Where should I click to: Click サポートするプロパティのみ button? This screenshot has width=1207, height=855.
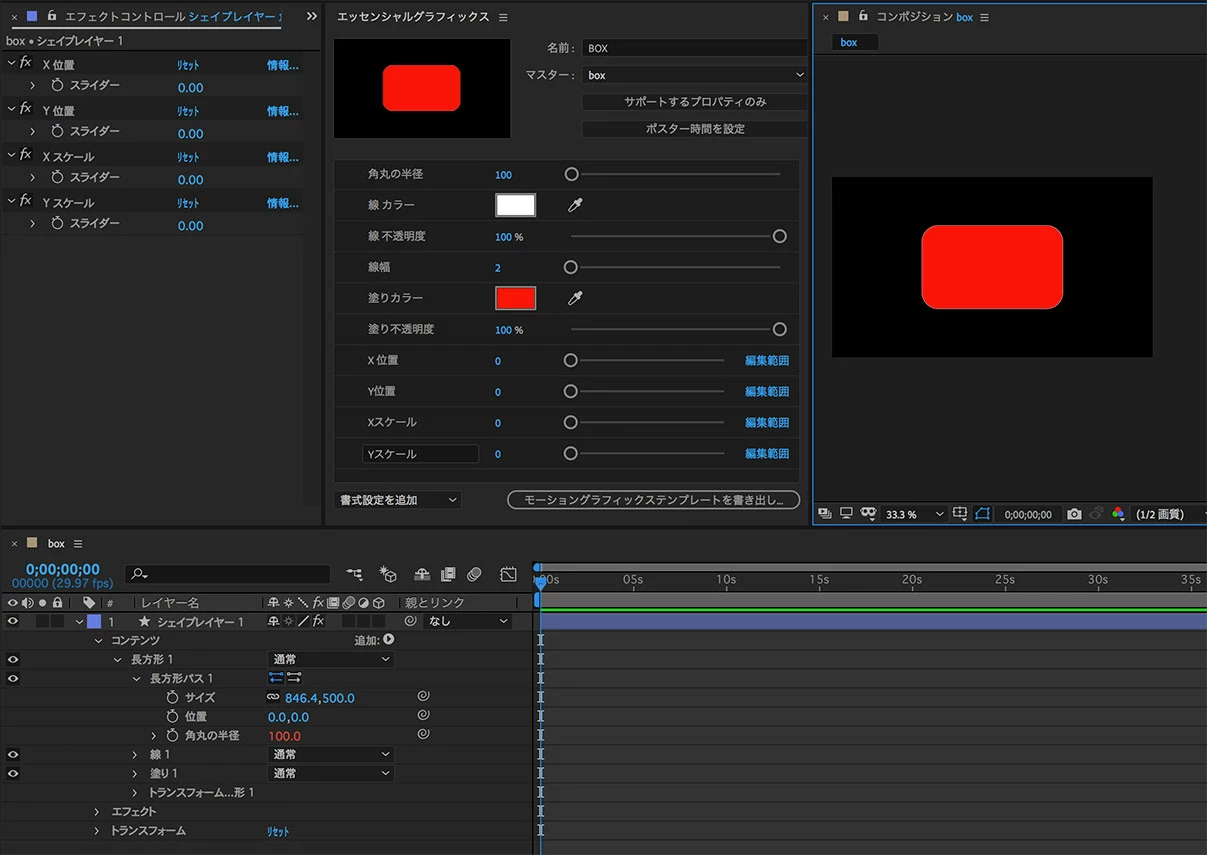tap(695, 102)
